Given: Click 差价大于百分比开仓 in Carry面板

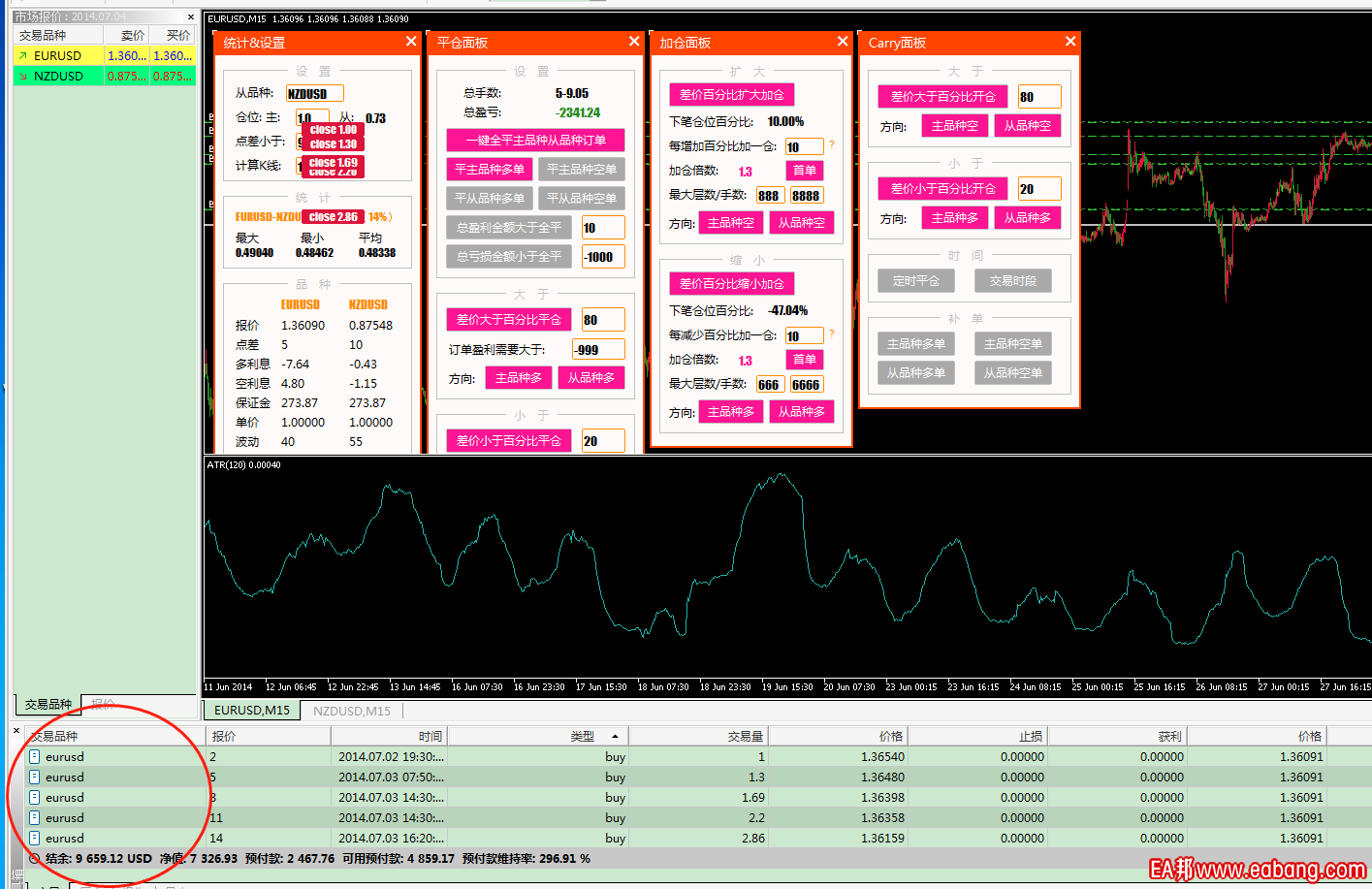Looking at the screenshot, I should [x=943, y=97].
